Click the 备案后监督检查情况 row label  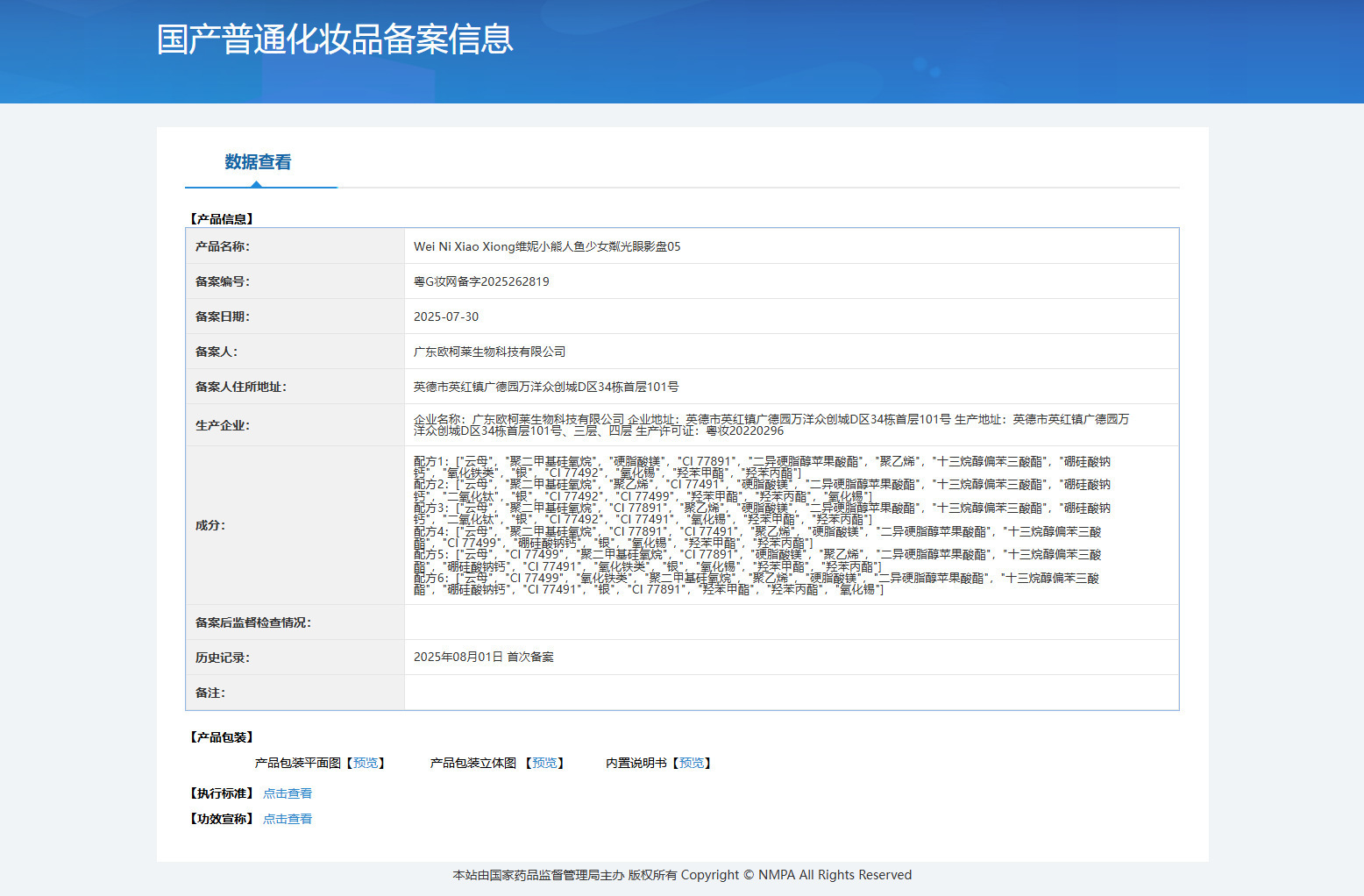click(253, 622)
